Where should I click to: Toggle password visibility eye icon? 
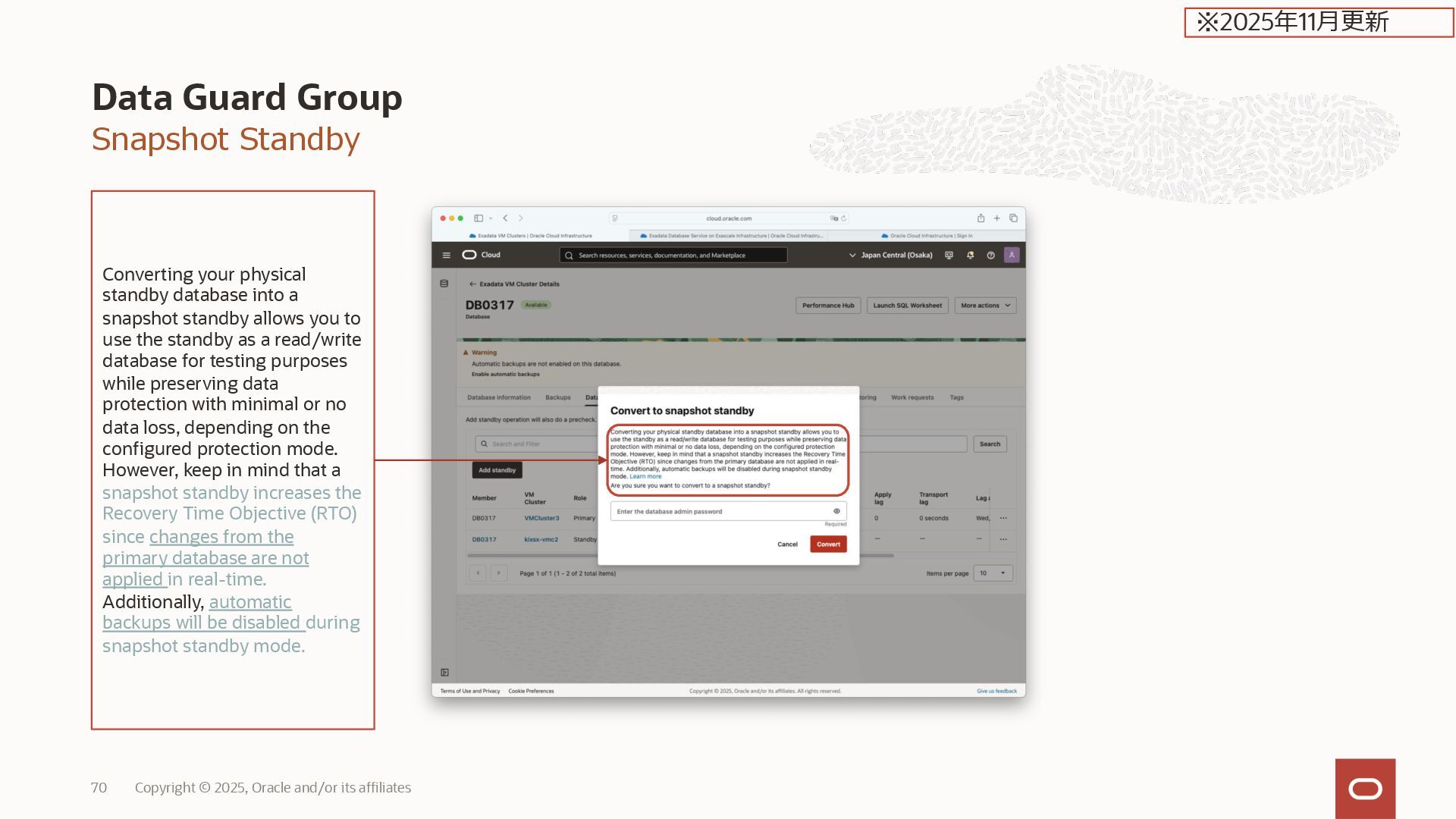point(836,511)
